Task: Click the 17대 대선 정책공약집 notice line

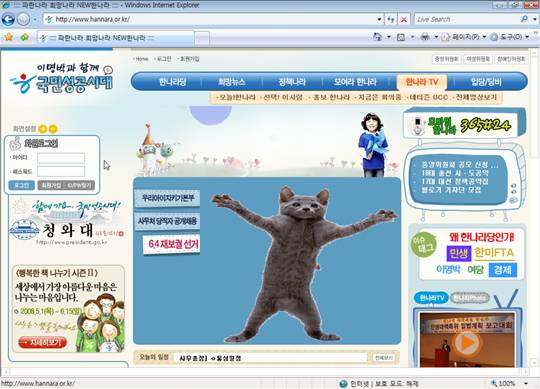Action: (455, 181)
